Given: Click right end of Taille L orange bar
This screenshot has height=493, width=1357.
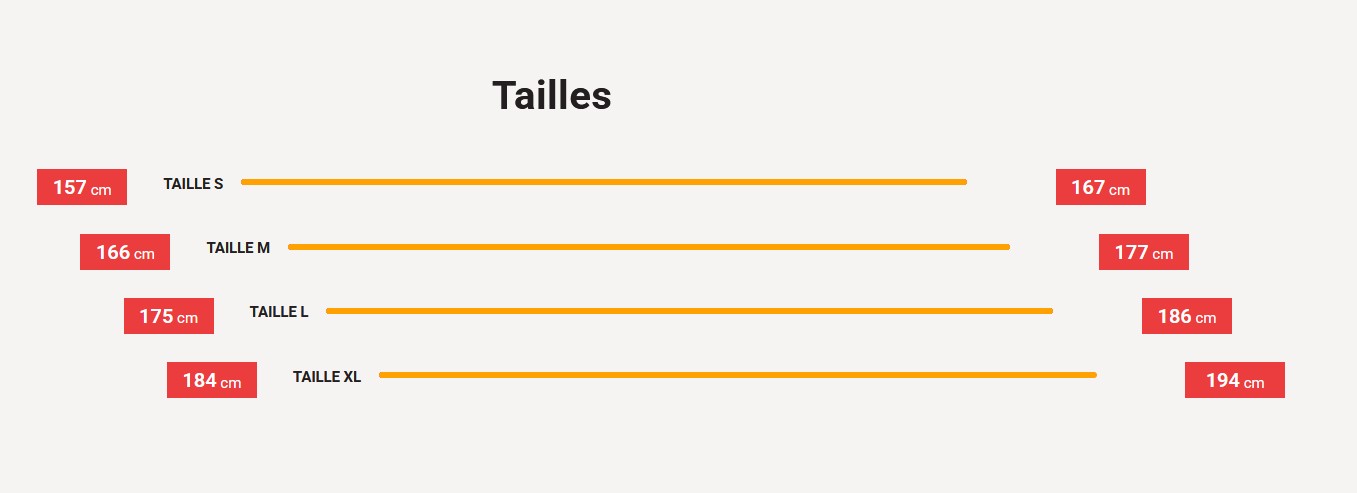Looking at the screenshot, I should point(1049,311).
